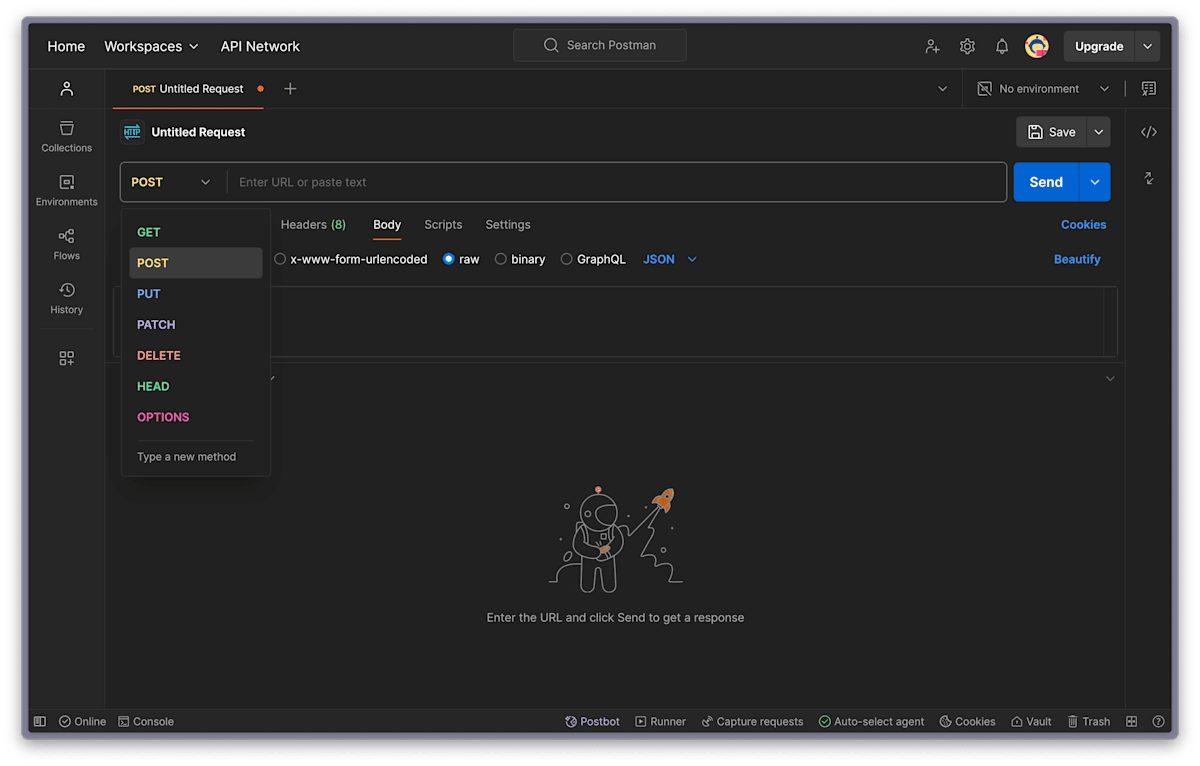Open the Save options arrow
Image resolution: width=1200 pixels, height=766 pixels.
pyautogui.click(x=1099, y=132)
